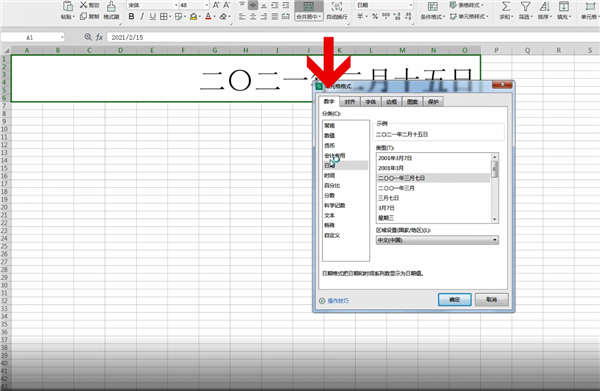Toggle the wrap text button
The image size is (600, 391).
[337, 10]
